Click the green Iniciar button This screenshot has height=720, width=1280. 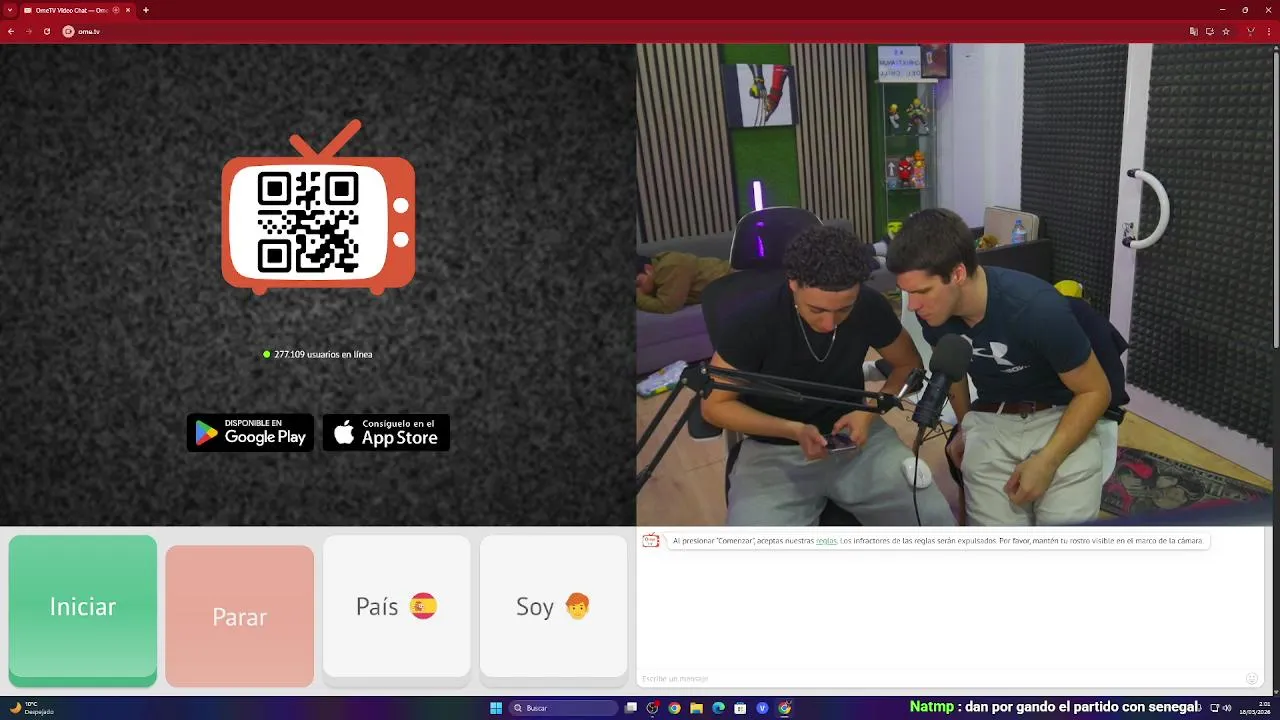click(x=83, y=610)
